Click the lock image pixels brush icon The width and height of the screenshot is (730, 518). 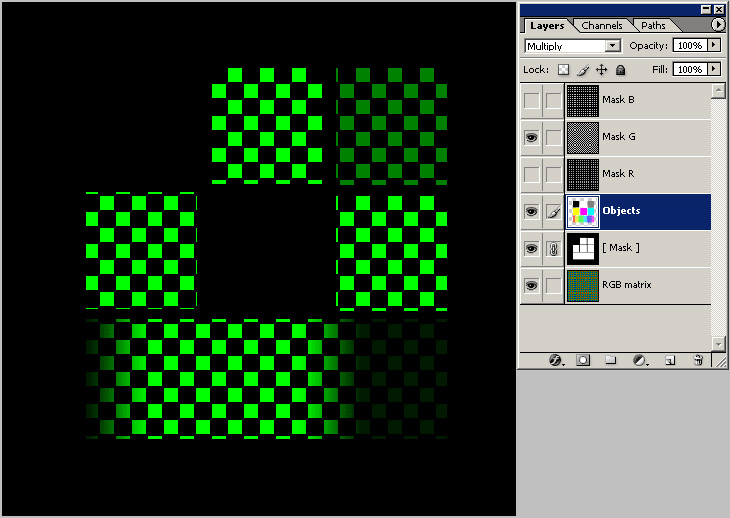(x=583, y=70)
